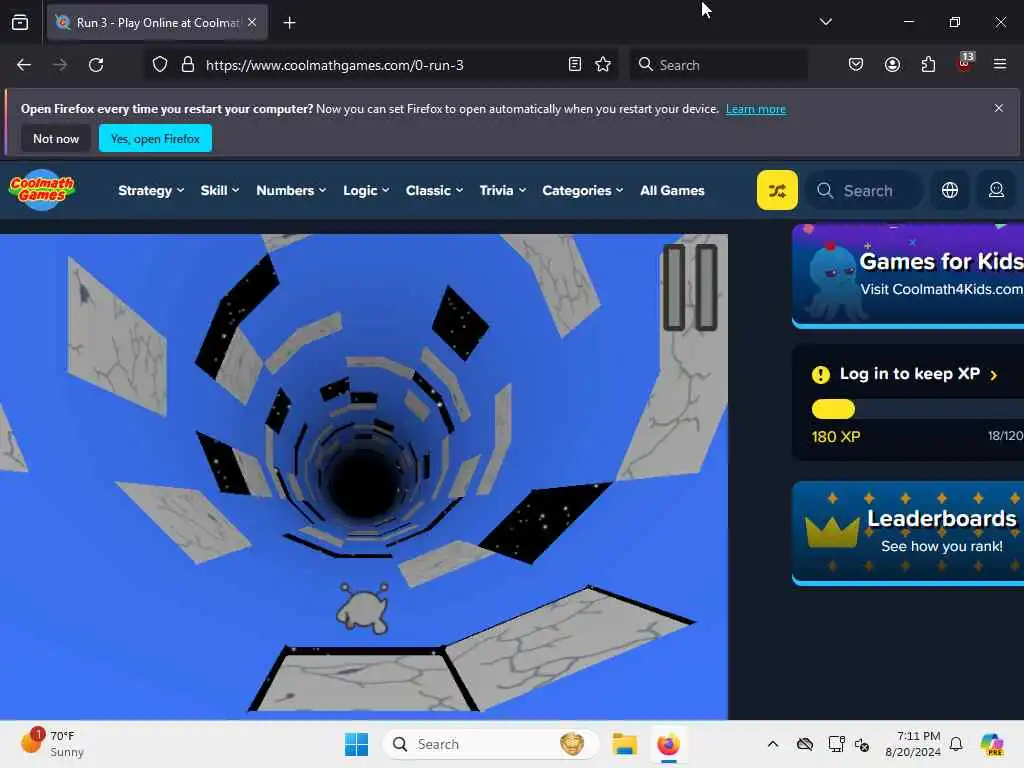Image resolution: width=1024 pixels, height=768 pixels.
Task: Go back to previous page
Action: pyautogui.click(x=24, y=65)
